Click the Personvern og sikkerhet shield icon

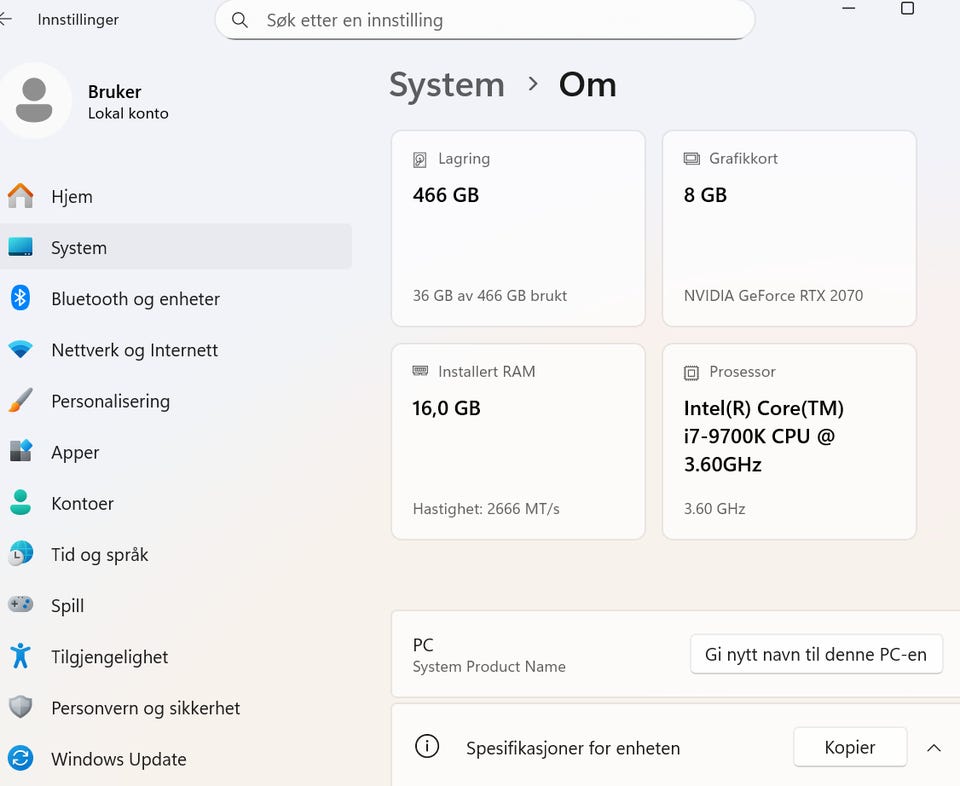(20, 707)
